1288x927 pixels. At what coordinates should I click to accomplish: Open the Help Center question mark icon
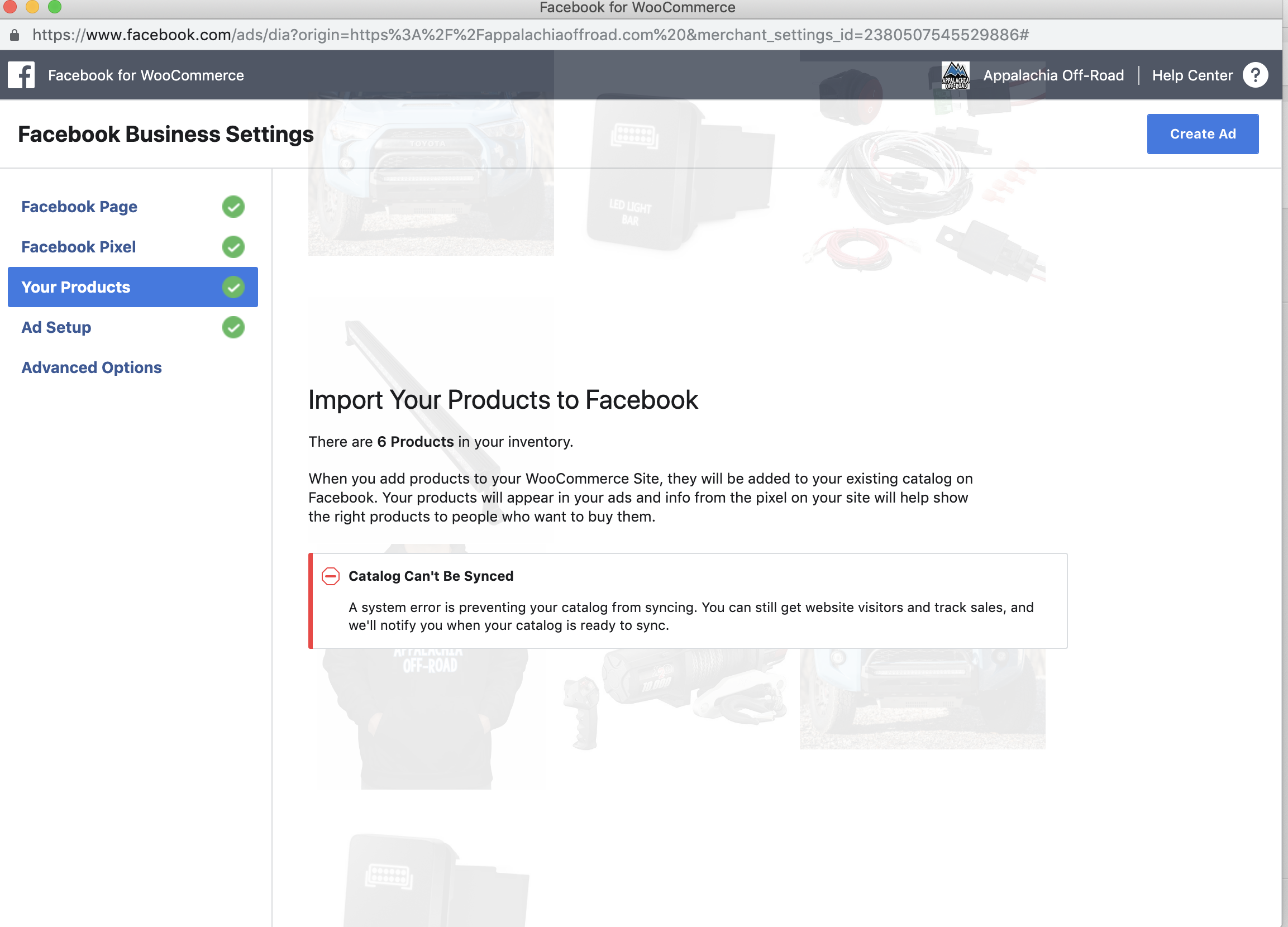coord(1255,75)
